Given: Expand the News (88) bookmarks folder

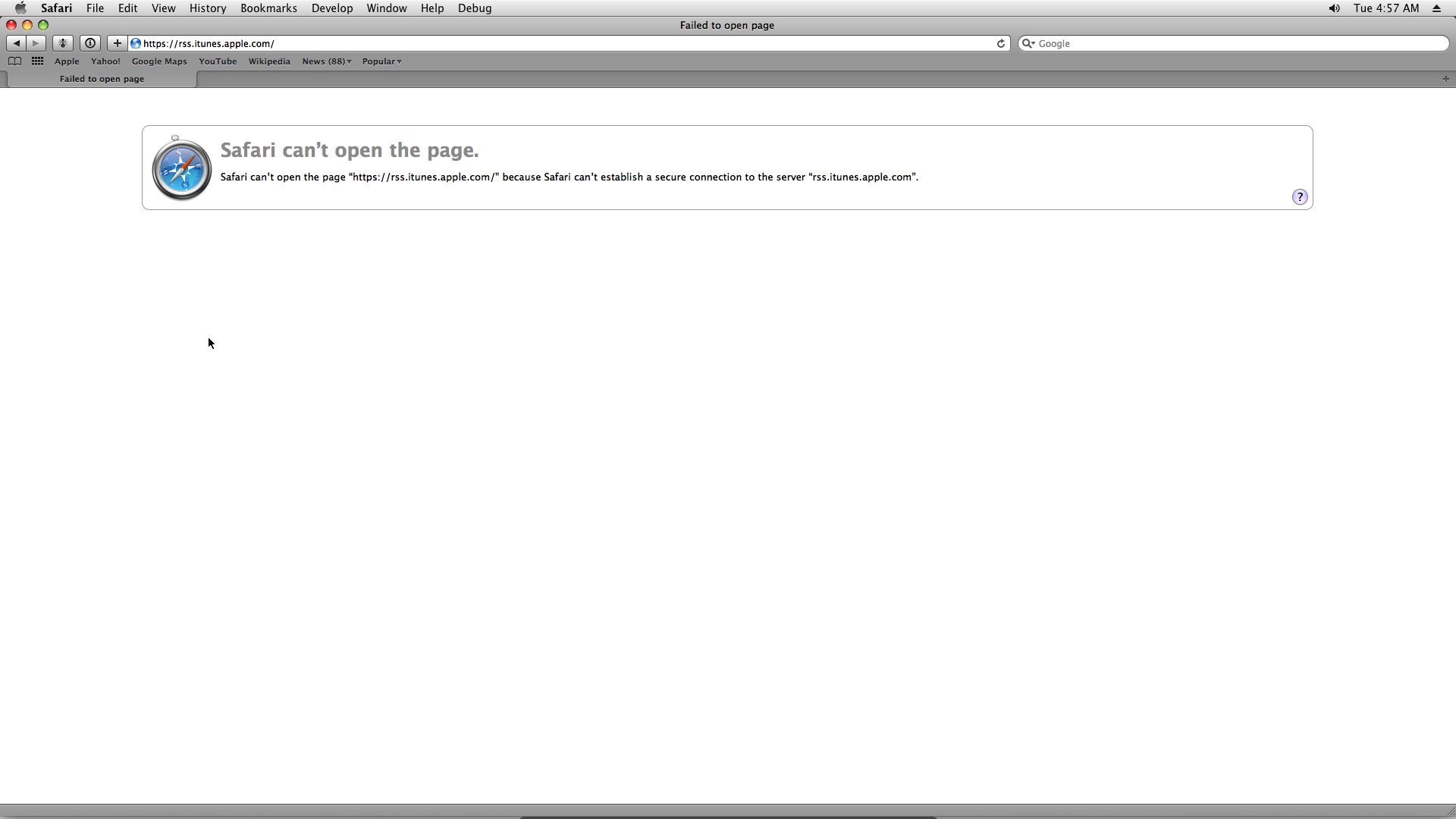Looking at the screenshot, I should 327,61.
